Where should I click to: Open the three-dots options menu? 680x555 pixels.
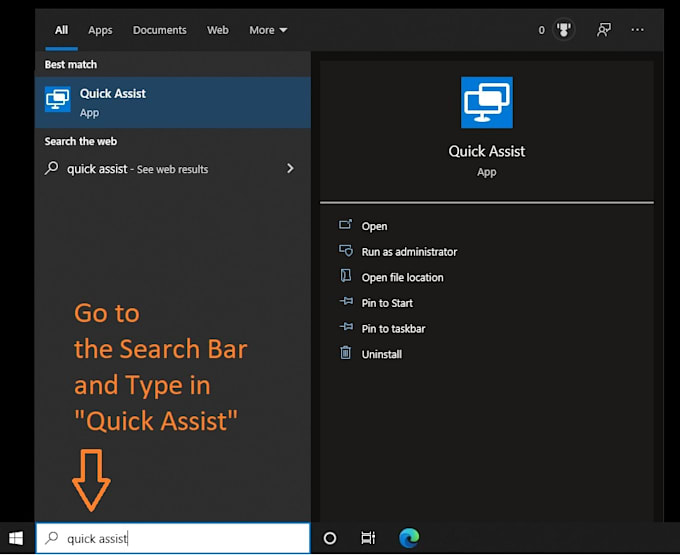tap(637, 29)
